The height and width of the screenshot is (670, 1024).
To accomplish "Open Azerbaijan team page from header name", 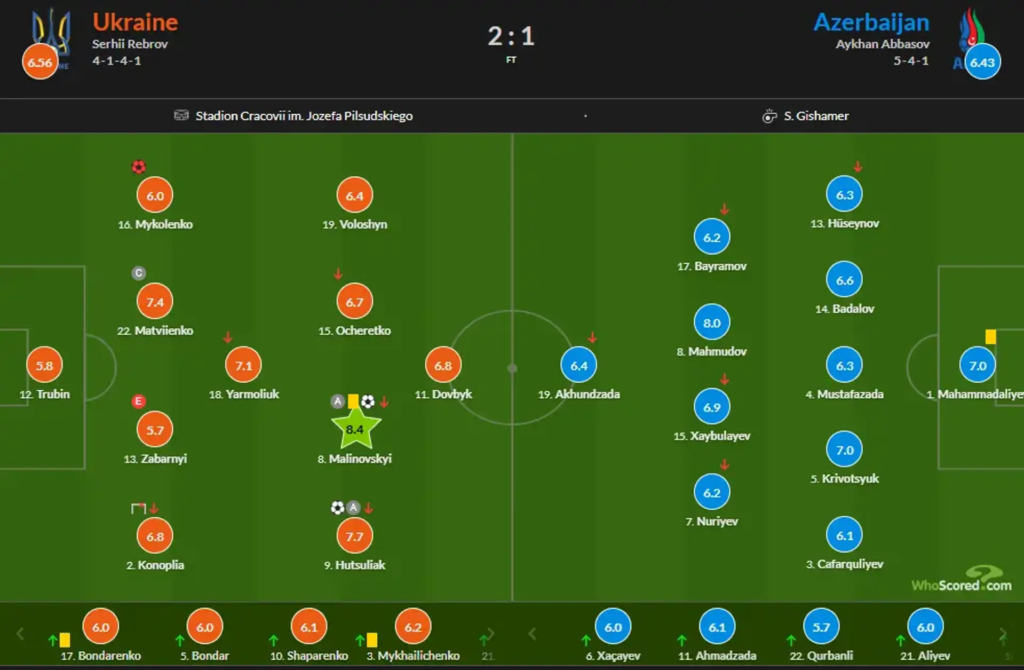I will (871, 21).
